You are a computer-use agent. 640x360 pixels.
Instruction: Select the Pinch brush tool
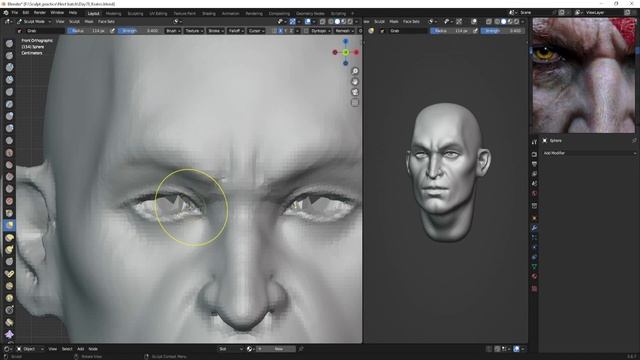pos(9,213)
